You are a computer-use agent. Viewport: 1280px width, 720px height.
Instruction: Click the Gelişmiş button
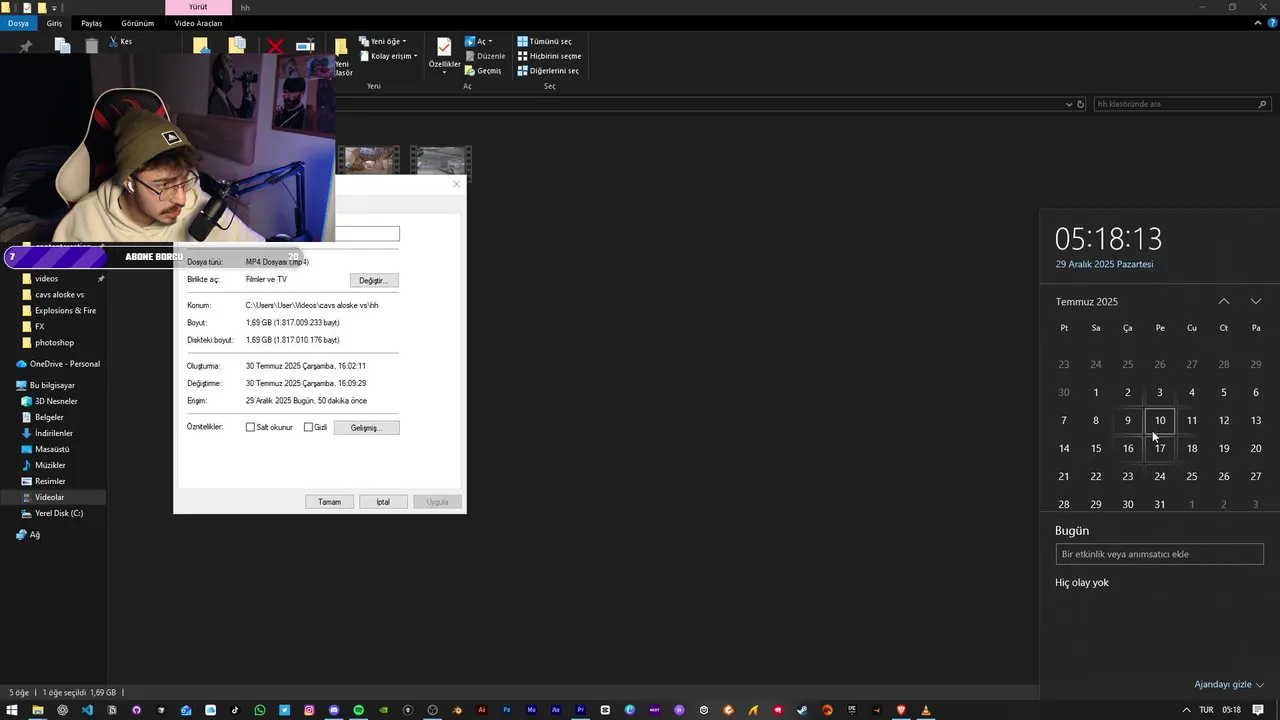pyautogui.click(x=366, y=427)
